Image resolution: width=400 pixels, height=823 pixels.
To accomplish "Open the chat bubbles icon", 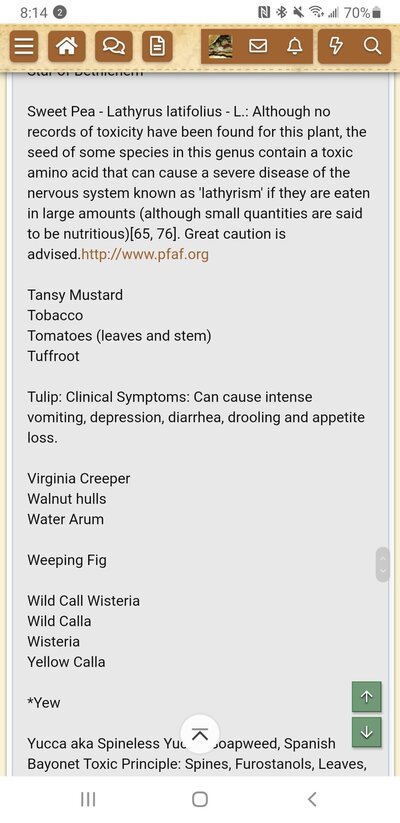I will pyautogui.click(x=113, y=46).
